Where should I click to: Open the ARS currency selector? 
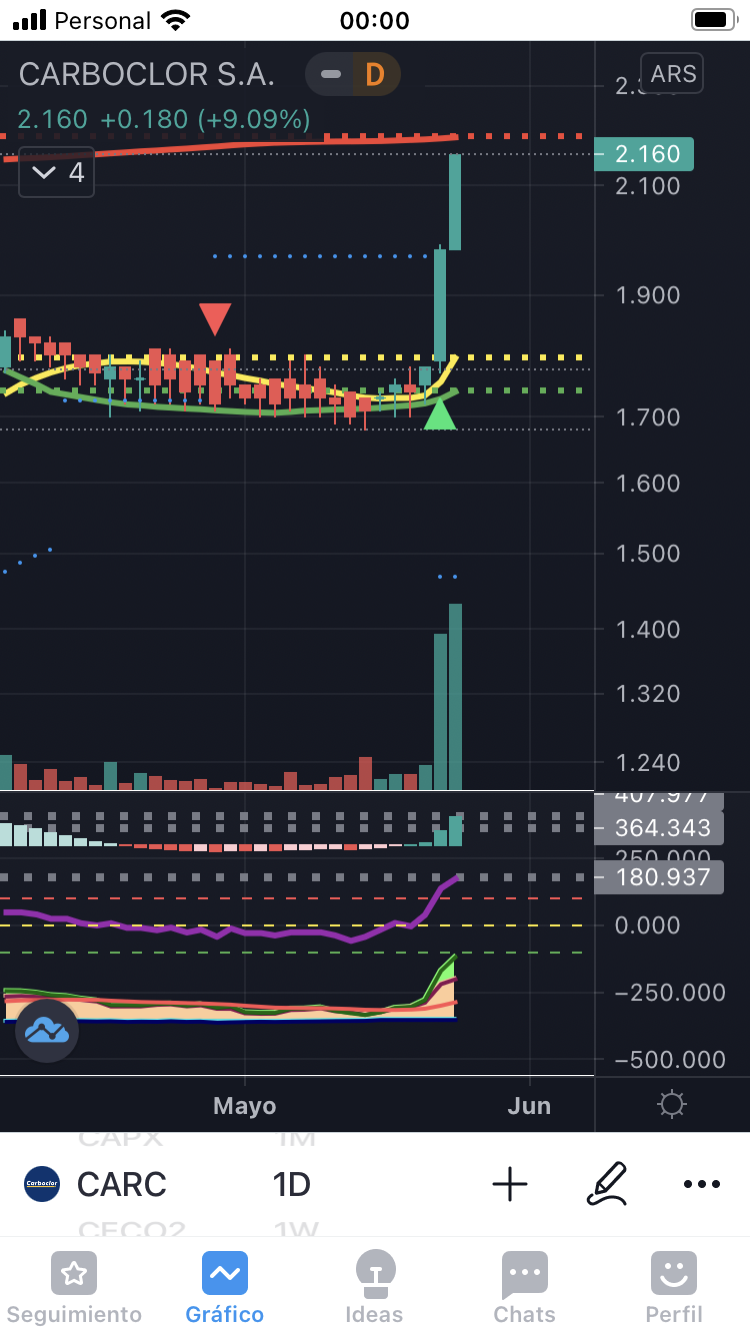click(x=673, y=73)
